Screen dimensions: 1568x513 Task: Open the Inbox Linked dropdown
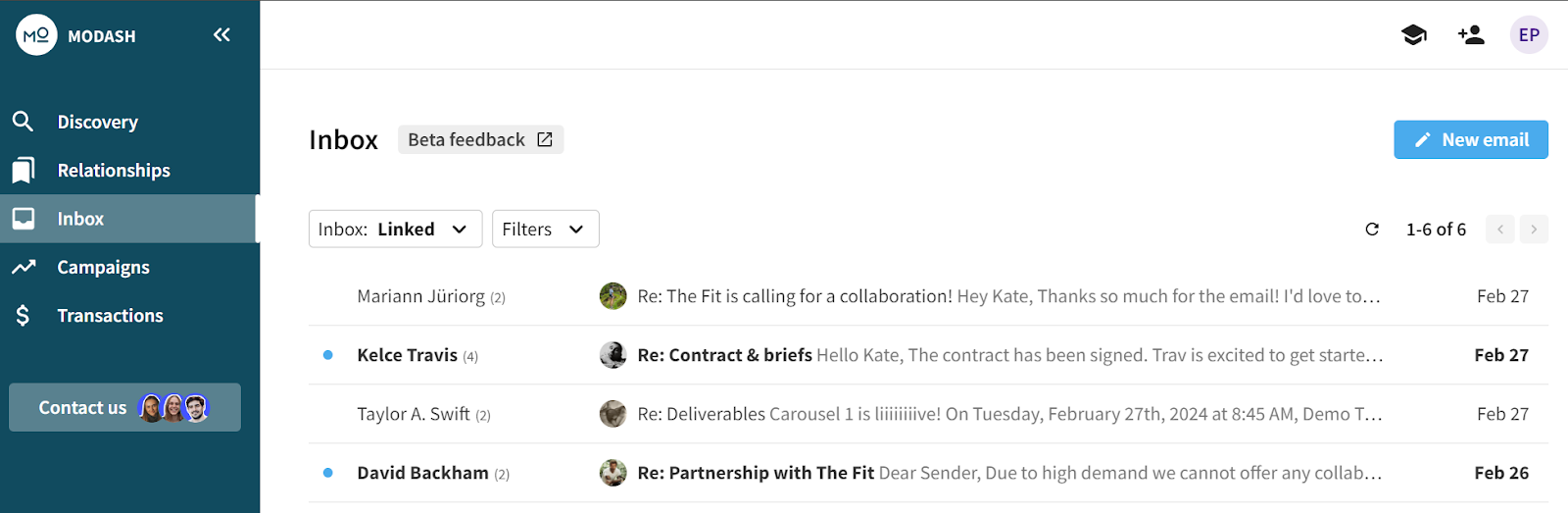pyautogui.click(x=395, y=230)
